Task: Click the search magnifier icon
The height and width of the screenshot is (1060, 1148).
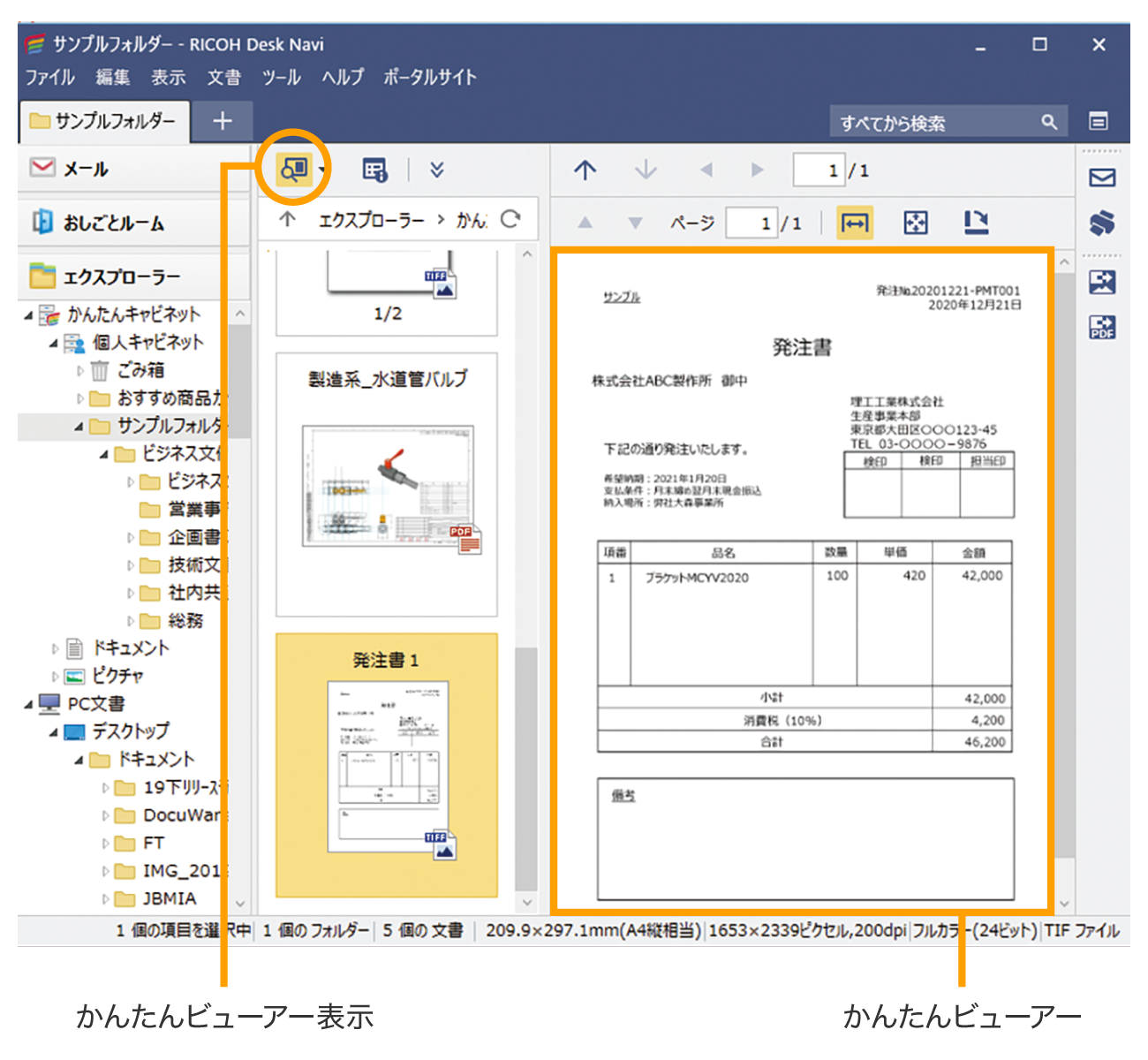Action: pos(1049,122)
